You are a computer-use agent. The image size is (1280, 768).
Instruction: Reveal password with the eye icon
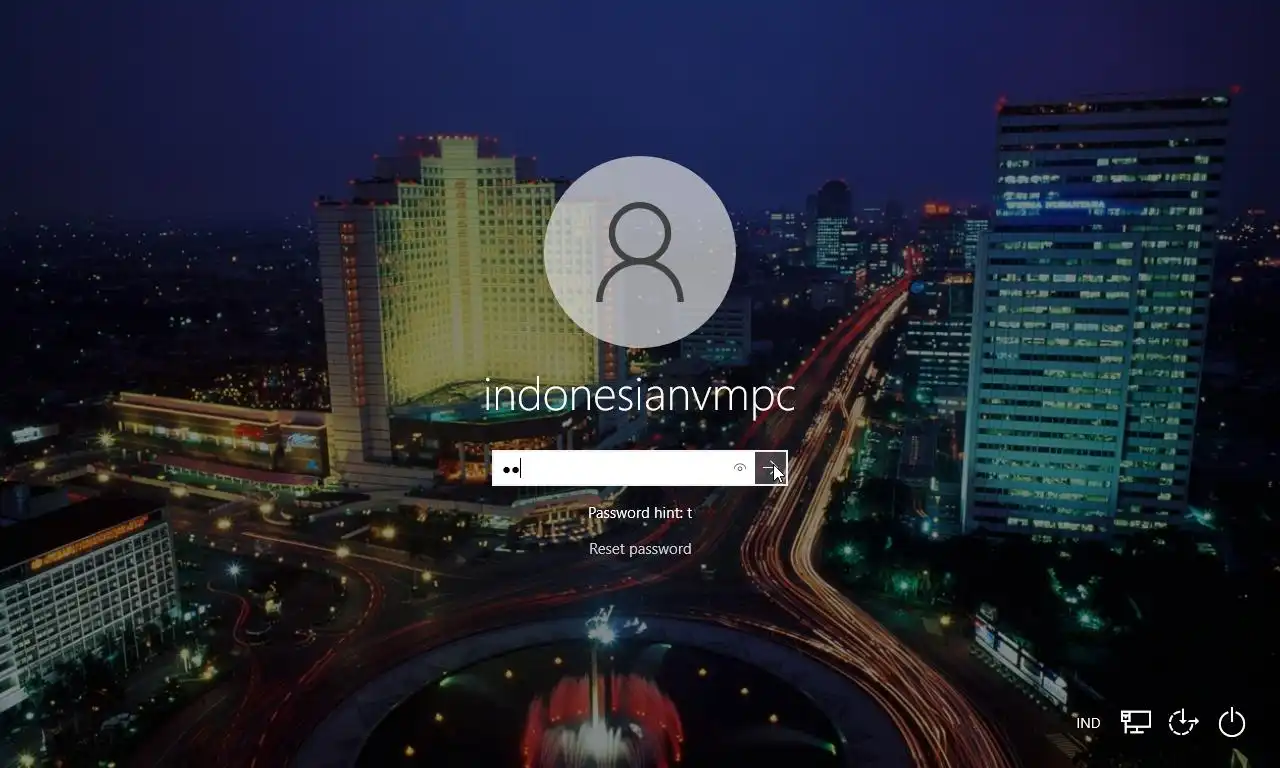(740, 468)
